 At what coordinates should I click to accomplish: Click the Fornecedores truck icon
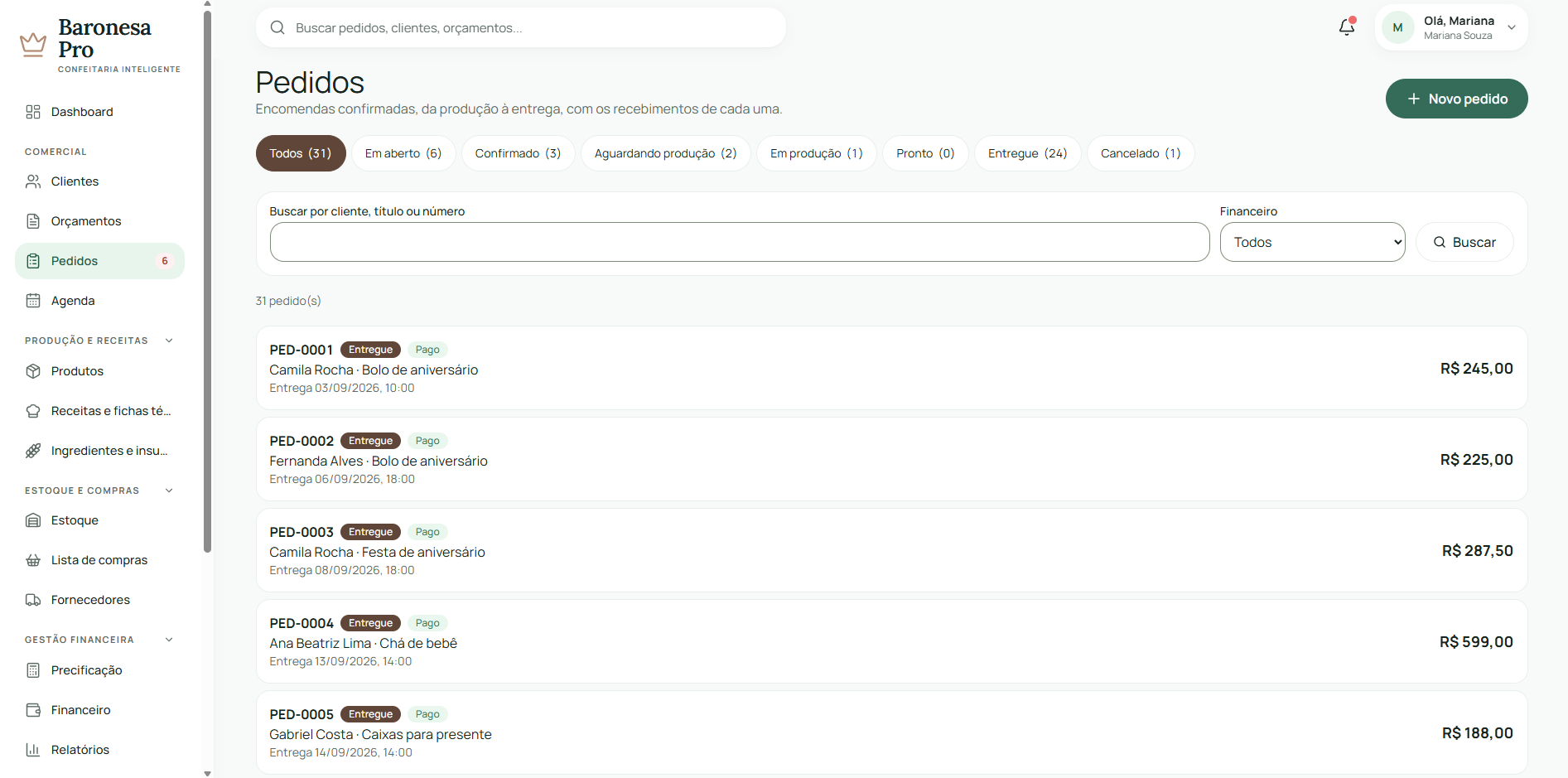point(33,600)
